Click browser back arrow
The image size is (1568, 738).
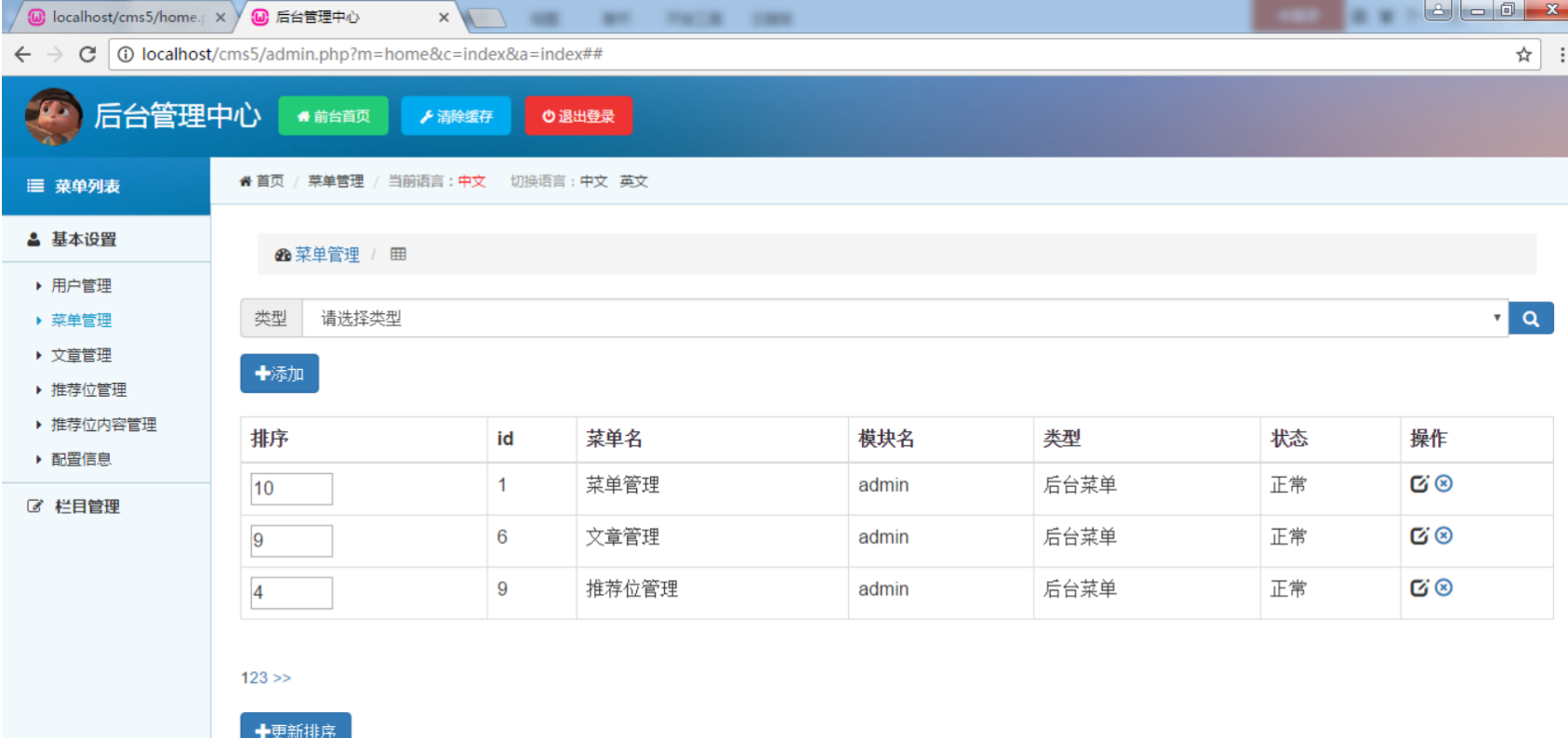coord(23,54)
